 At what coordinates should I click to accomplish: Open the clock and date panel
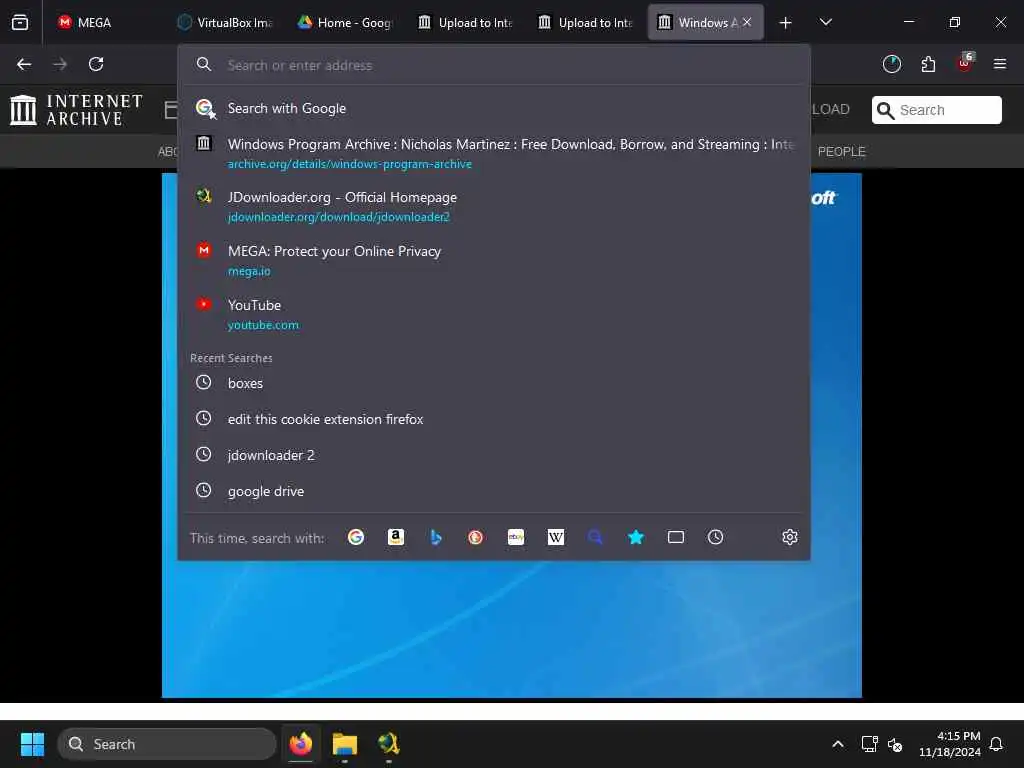(950, 744)
